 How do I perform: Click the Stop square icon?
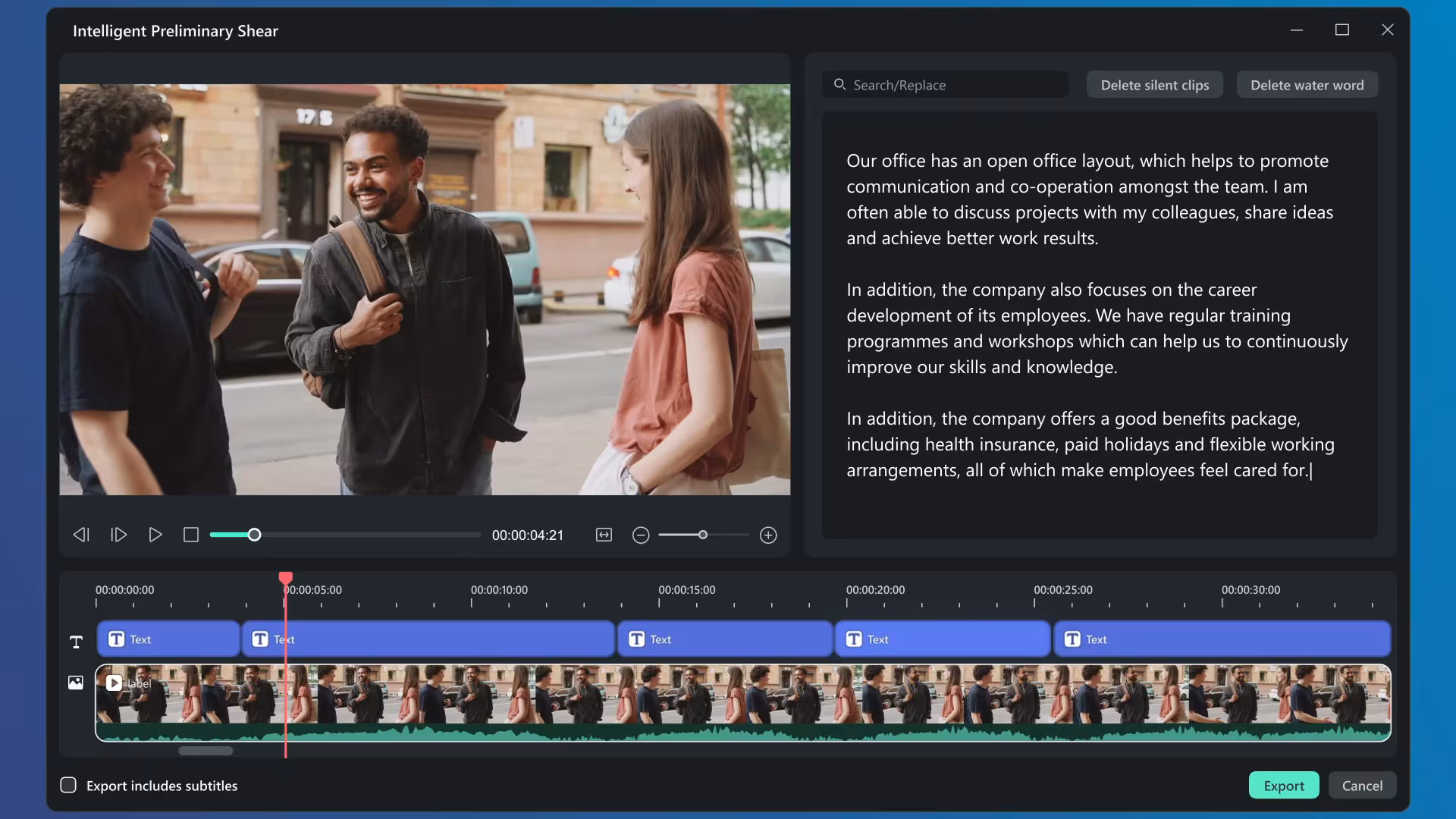[191, 535]
